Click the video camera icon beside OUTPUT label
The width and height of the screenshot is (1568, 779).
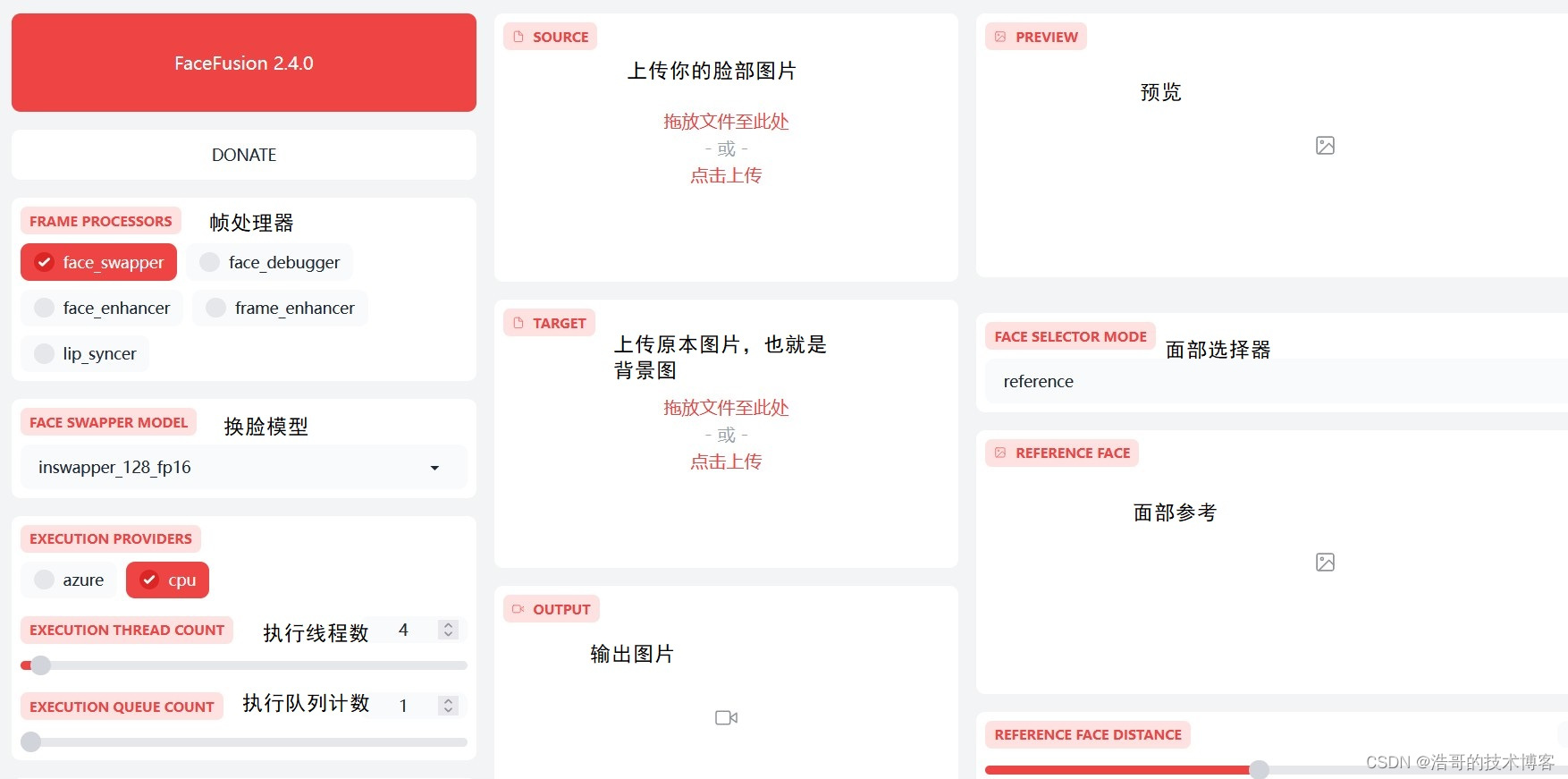click(518, 609)
